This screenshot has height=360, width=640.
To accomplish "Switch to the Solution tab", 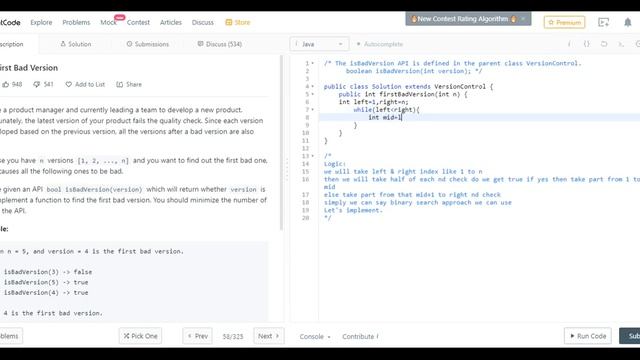I will tap(76, 44).
